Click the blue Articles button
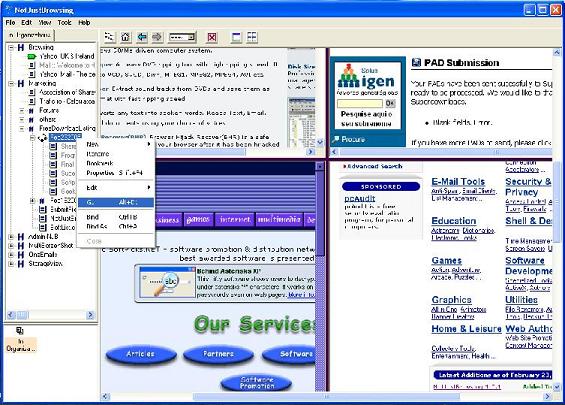This screenshot has height=405, width=565. click(x=141, y=354)
